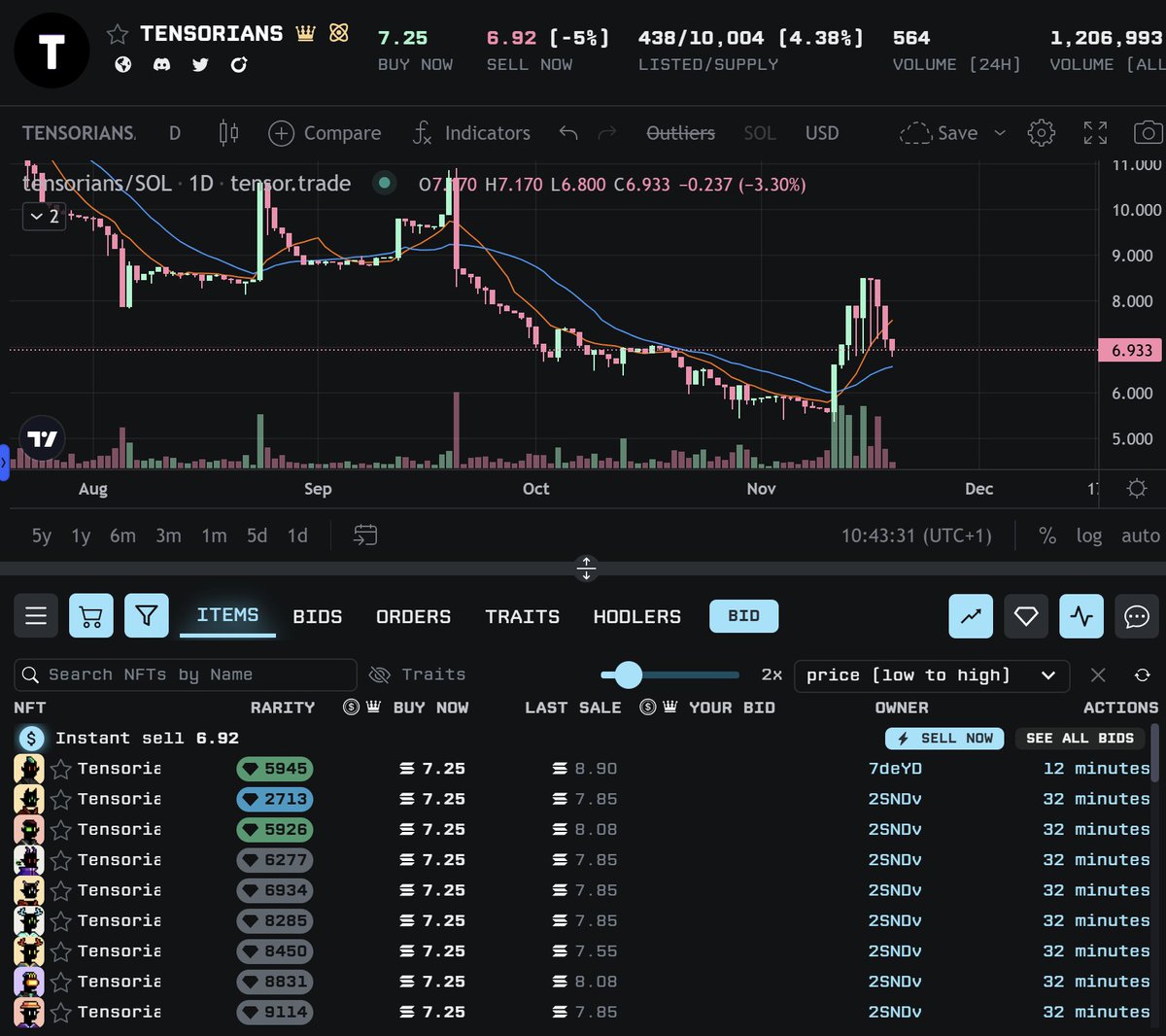The width and height of the screenshot is (1166, 1036).
Task: Star the Tensorian with rarity 2713
Action: [61, 799]
